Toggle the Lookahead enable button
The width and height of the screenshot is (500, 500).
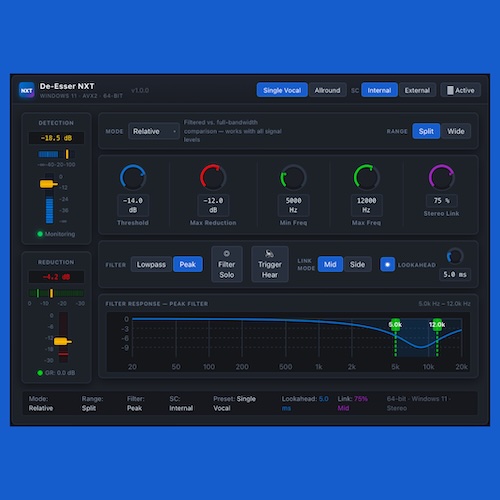coord(387,265)
